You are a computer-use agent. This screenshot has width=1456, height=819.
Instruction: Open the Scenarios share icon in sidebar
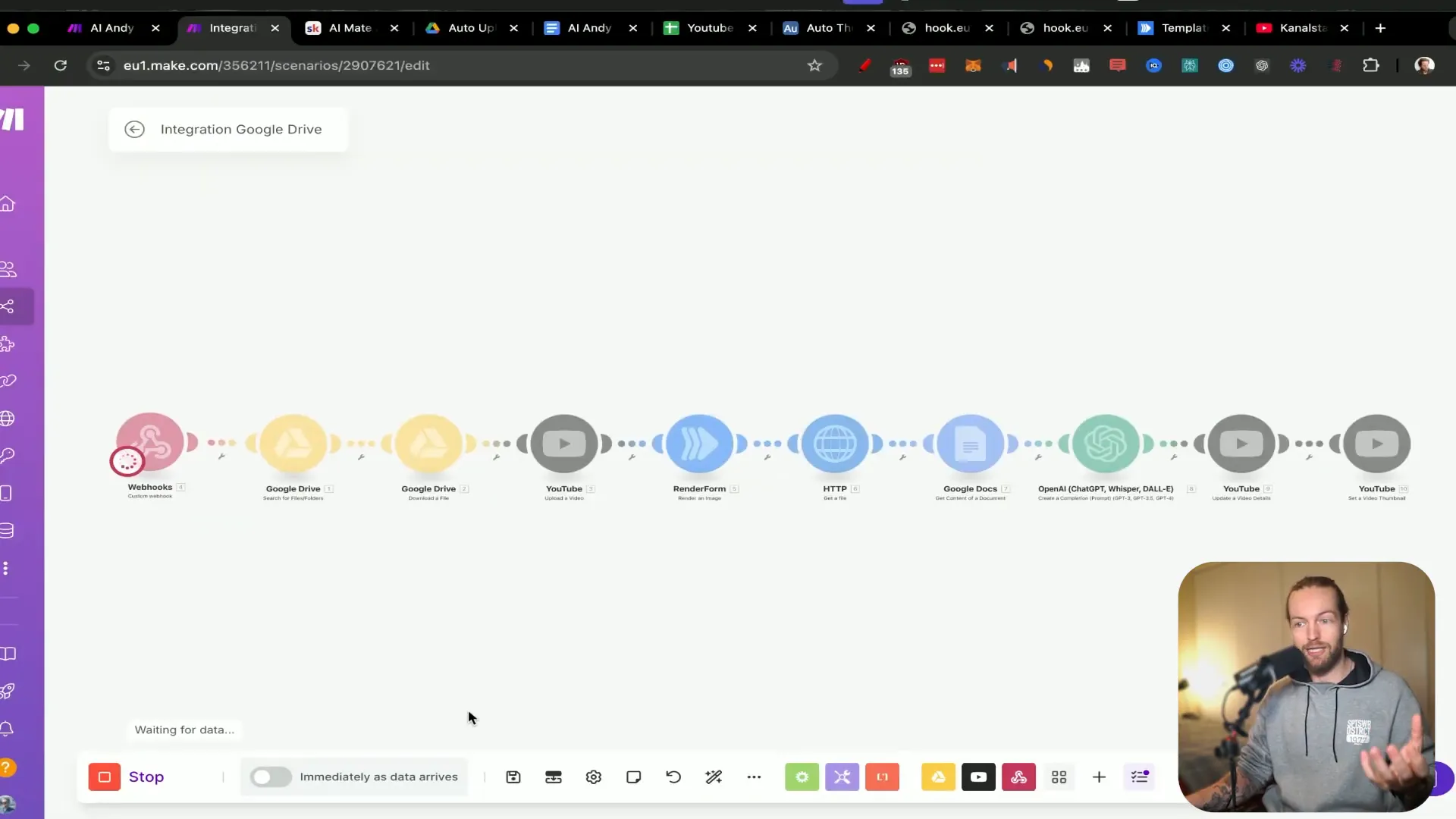point(8,306)
